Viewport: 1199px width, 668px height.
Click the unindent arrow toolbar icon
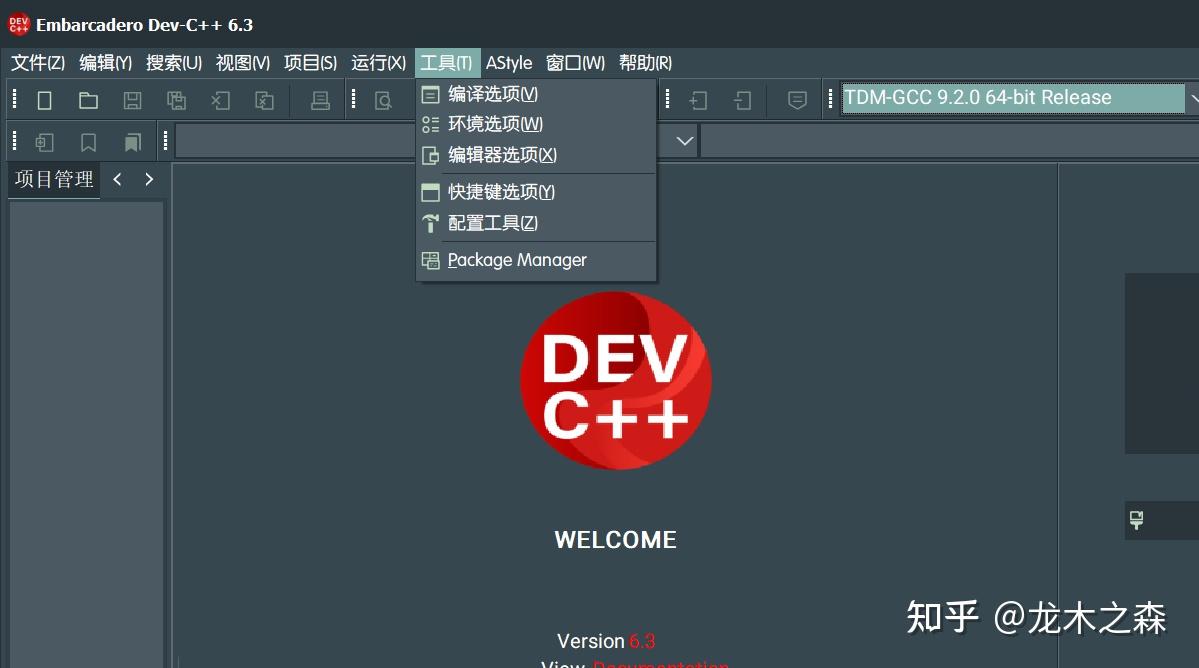(x=742, y=100)
